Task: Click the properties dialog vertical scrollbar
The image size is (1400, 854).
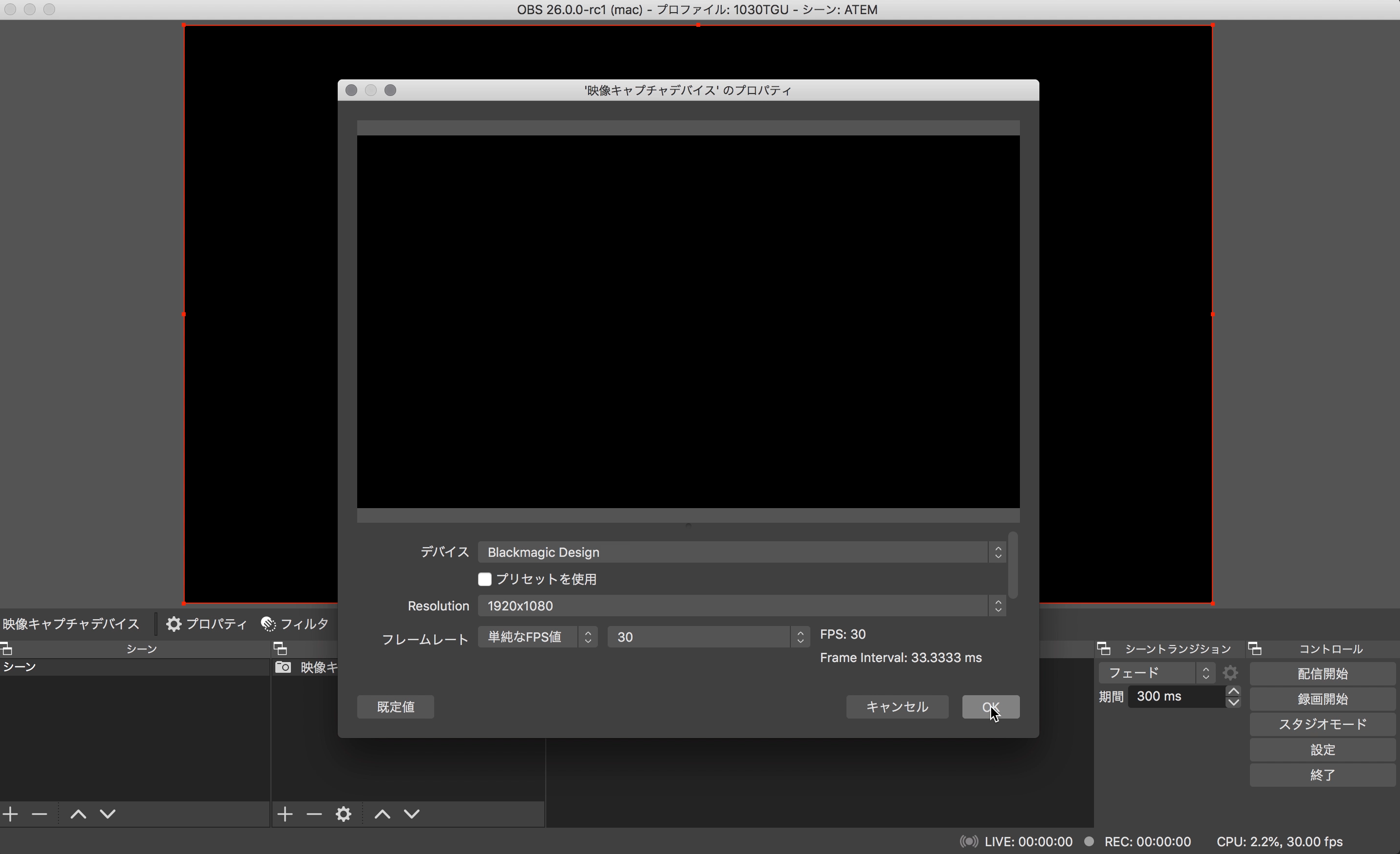Action: coord(1013,565)
